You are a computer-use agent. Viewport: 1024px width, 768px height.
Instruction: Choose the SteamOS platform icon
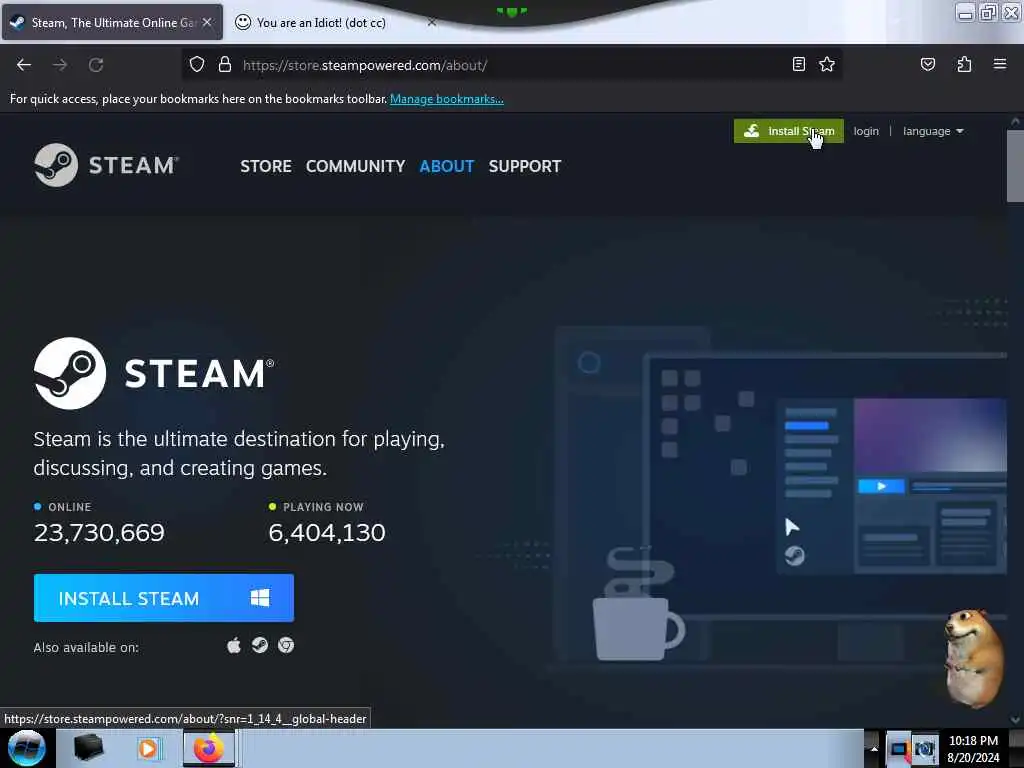[x=260, y=646]
